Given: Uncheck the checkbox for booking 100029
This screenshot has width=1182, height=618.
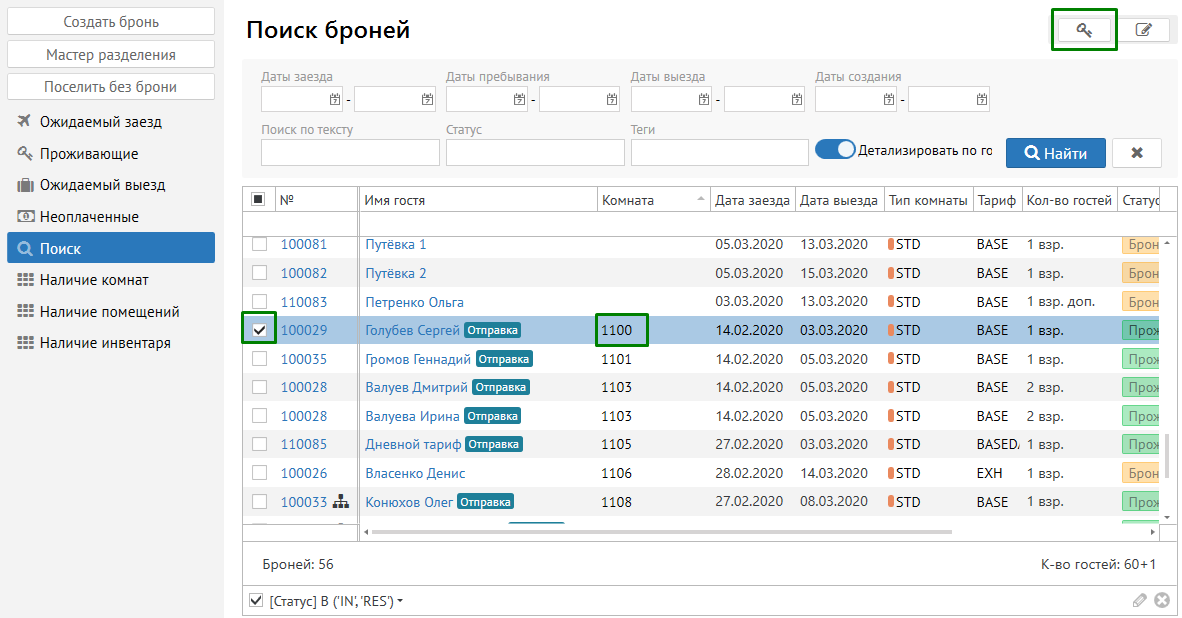Looking at the screenshot, I should pos(259,330).
